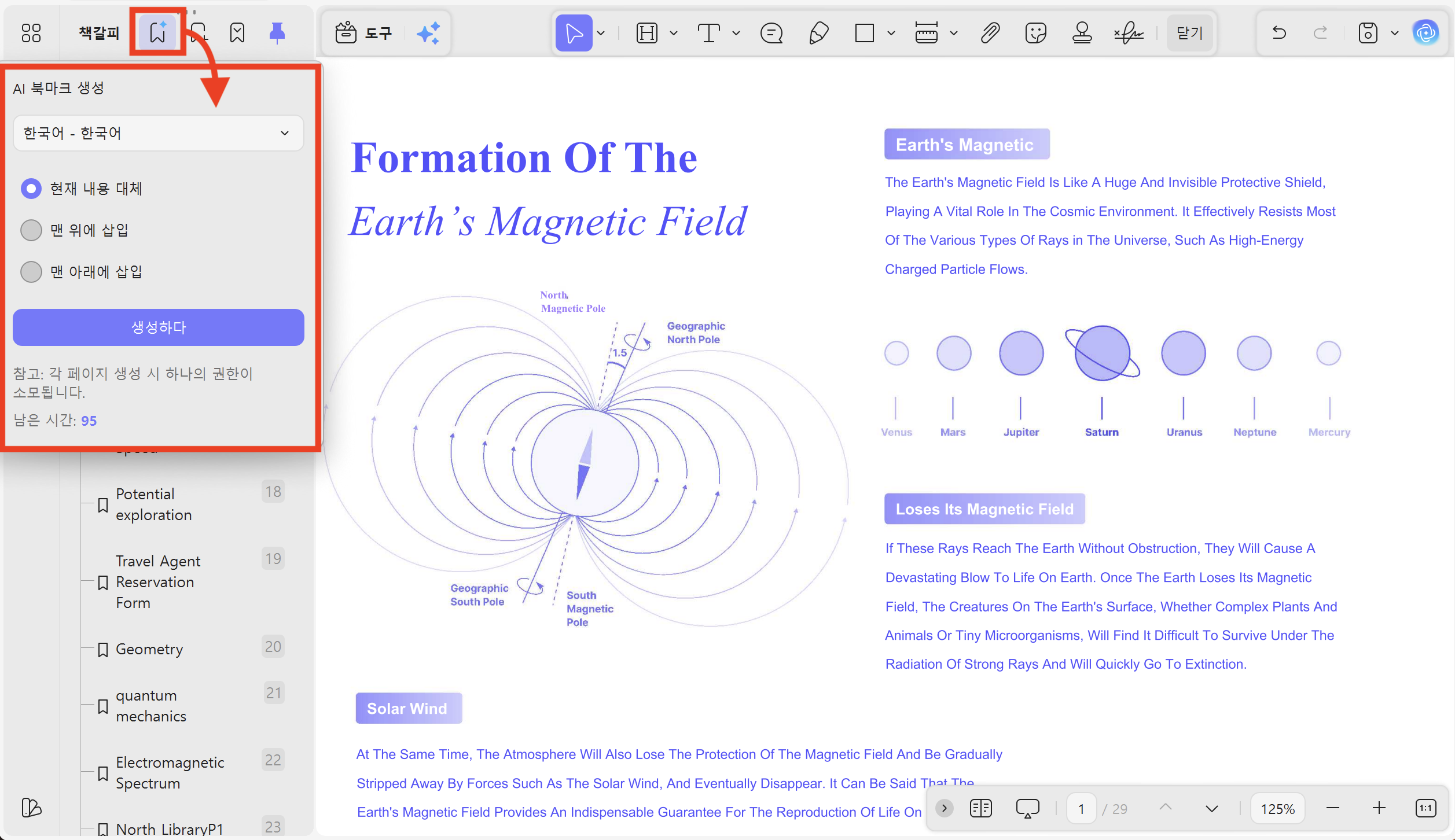Open the 도구 tools menu
The height and width of the screenshot is (840, 1455).
tap(365, 33)
